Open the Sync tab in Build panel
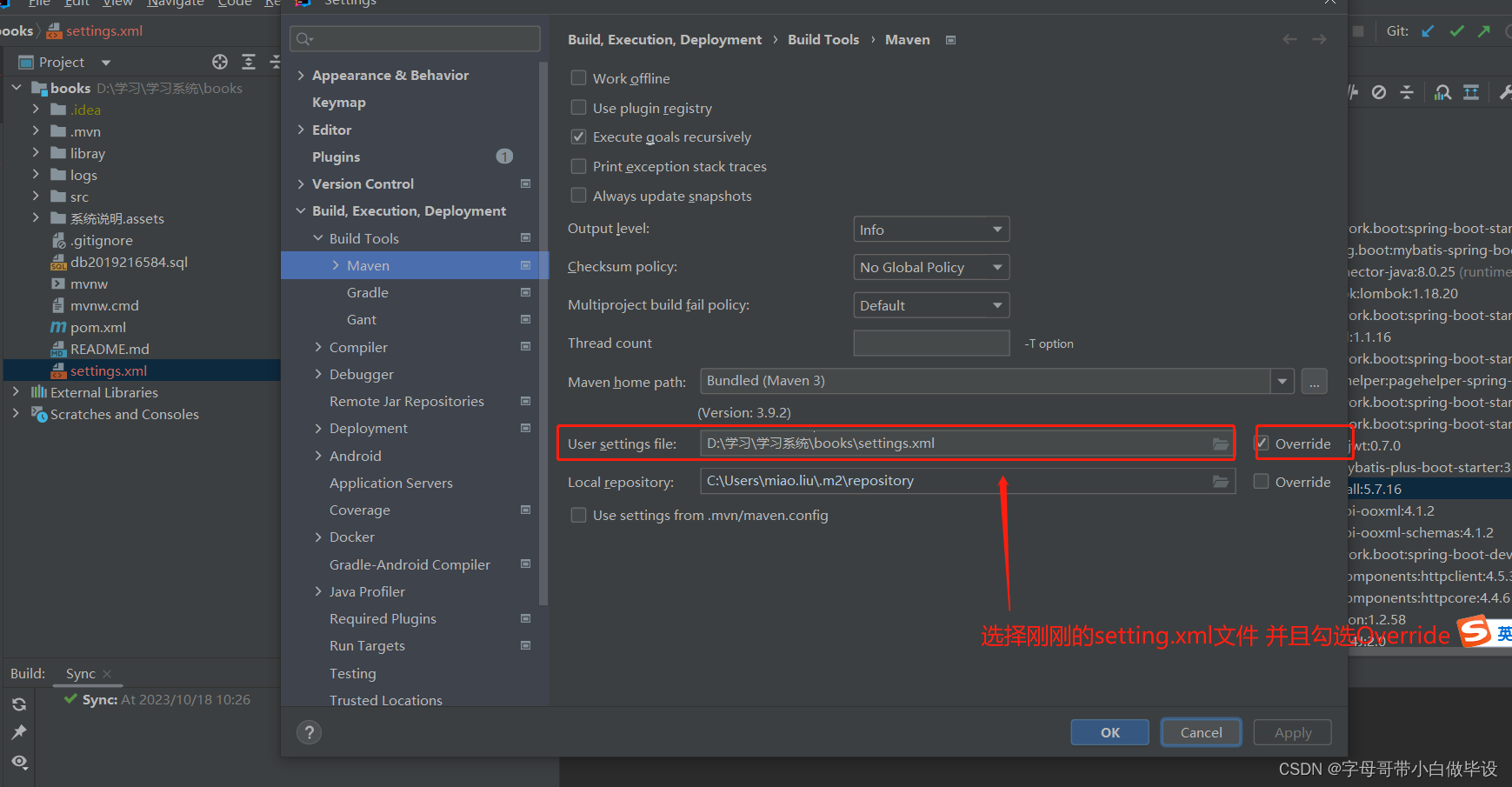 [81, 673]
